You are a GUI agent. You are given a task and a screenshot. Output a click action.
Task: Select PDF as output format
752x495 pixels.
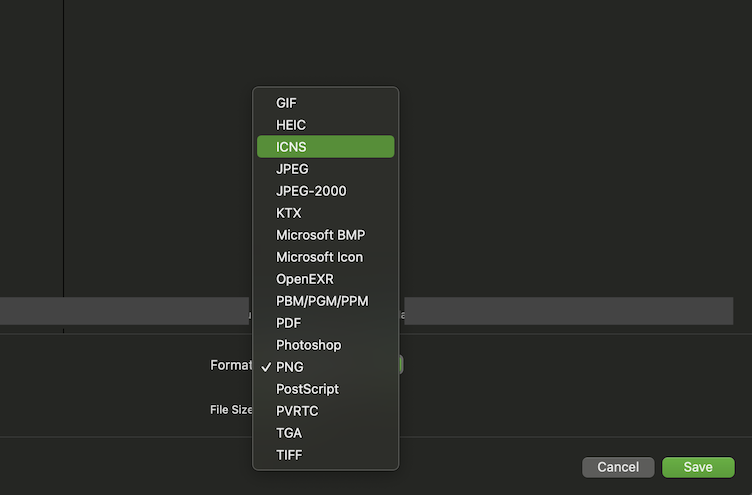288,323
